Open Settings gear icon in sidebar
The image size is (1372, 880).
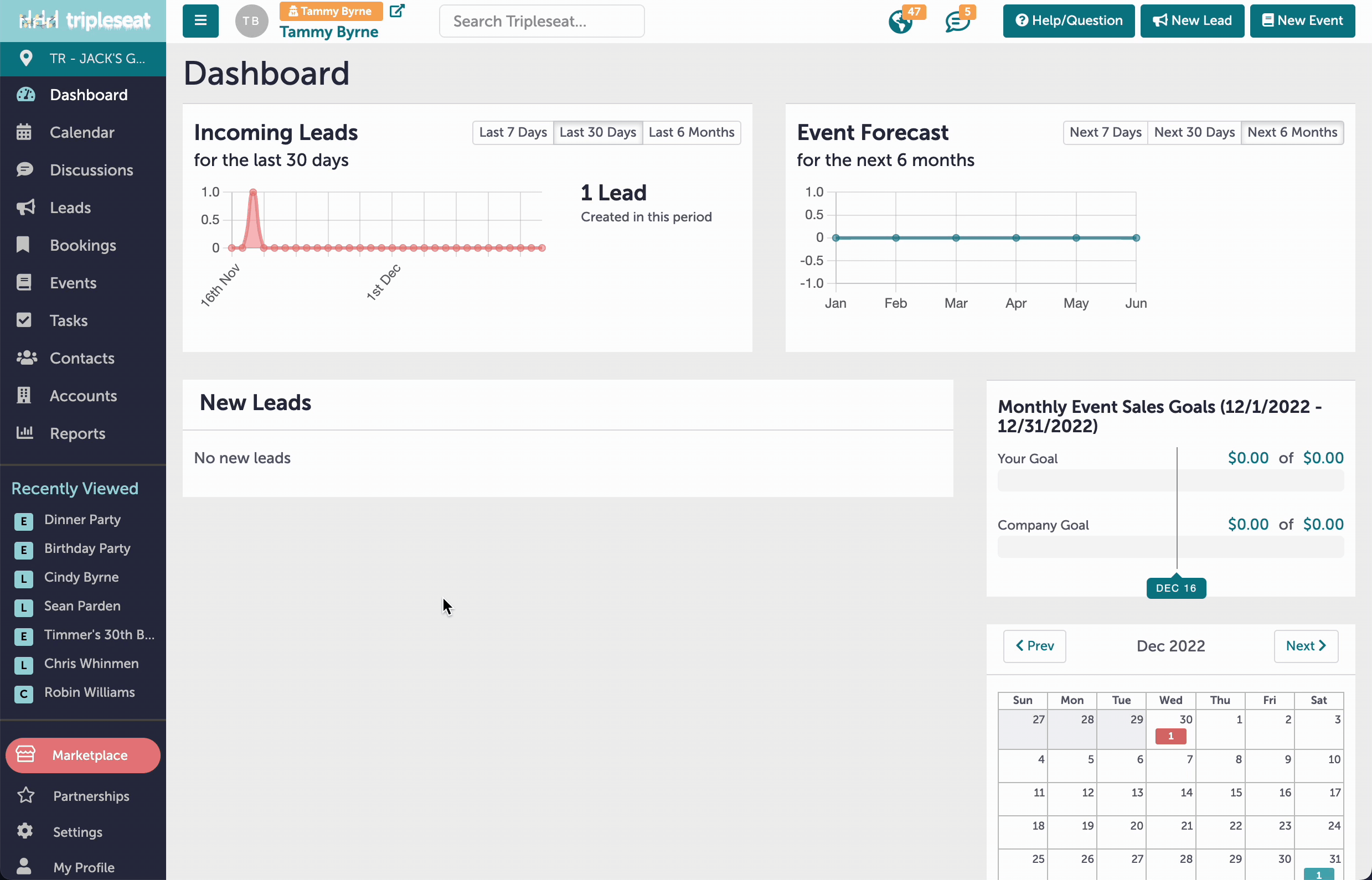tap(25, 831)
